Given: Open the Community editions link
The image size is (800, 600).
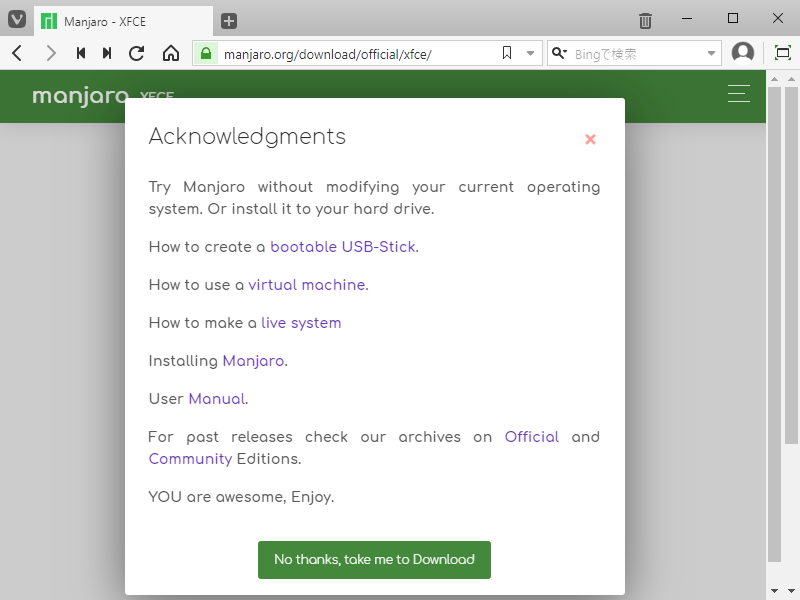Looking at the screenshot, I should tap(190, 459).
